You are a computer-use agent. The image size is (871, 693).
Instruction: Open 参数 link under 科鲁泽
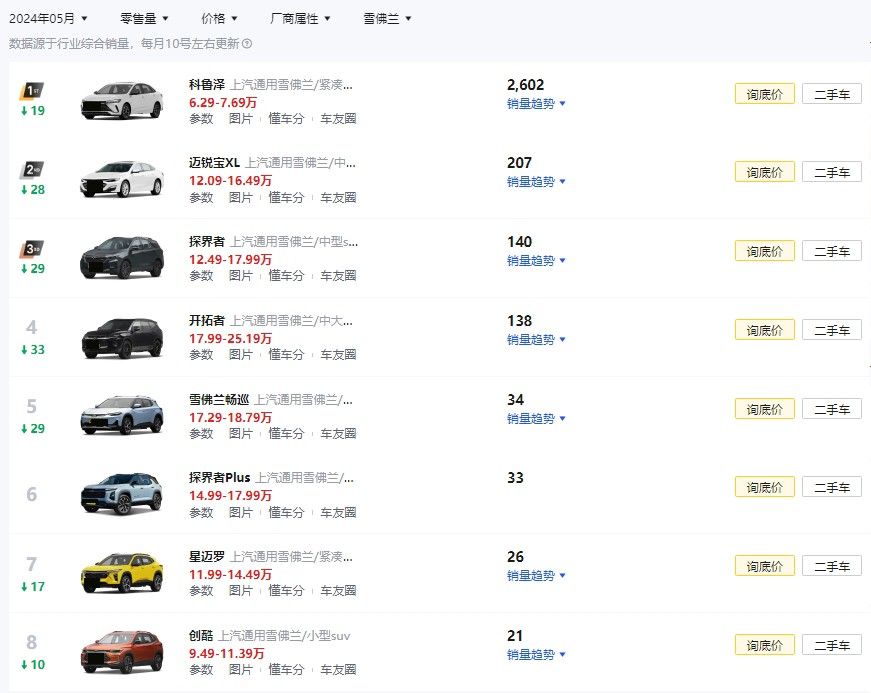click(x=201, y=118)
